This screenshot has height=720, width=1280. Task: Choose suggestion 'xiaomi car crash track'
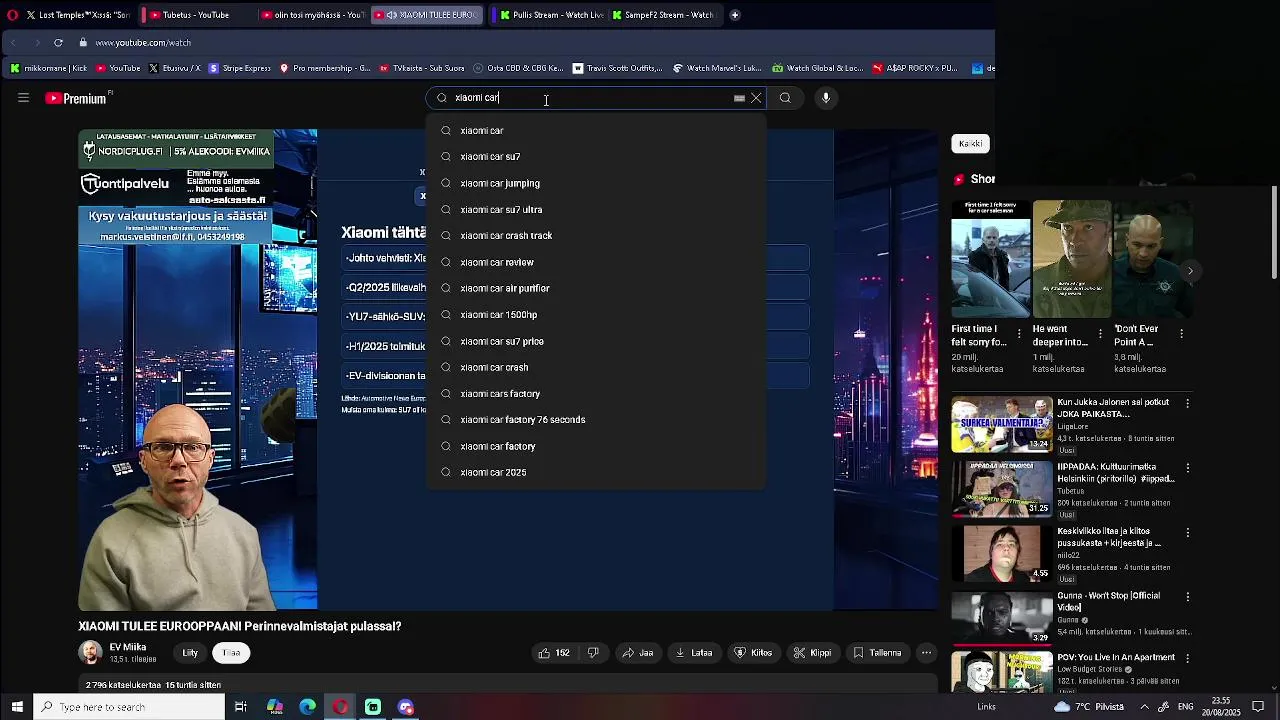coord(596,236)
